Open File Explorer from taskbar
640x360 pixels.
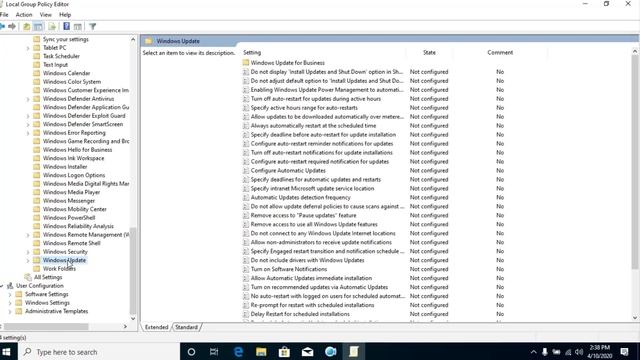[261, 351]
